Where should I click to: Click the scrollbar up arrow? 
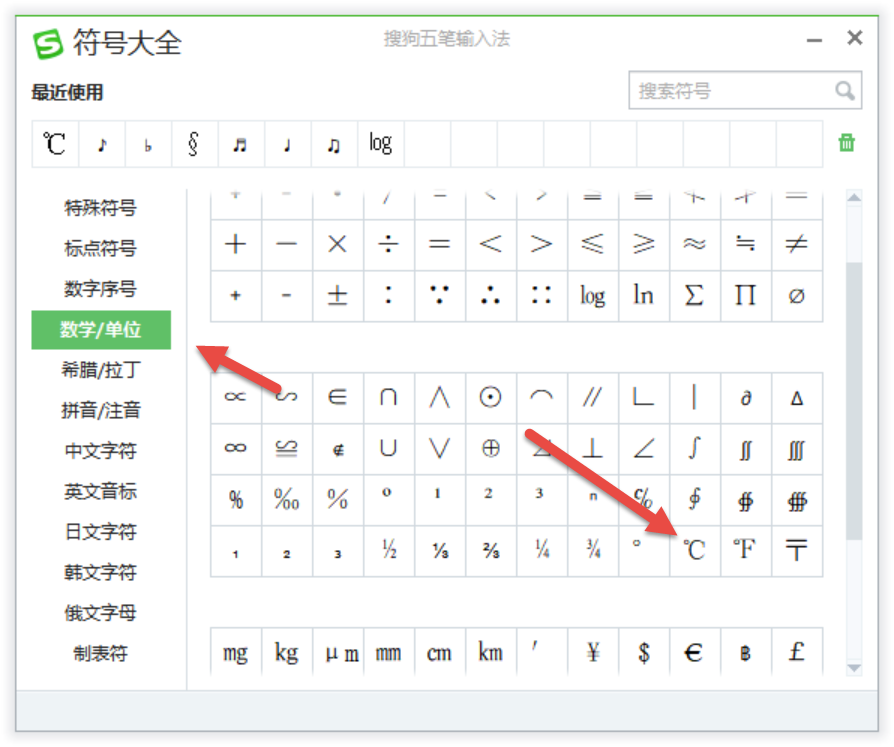click(x=854, y=197)
